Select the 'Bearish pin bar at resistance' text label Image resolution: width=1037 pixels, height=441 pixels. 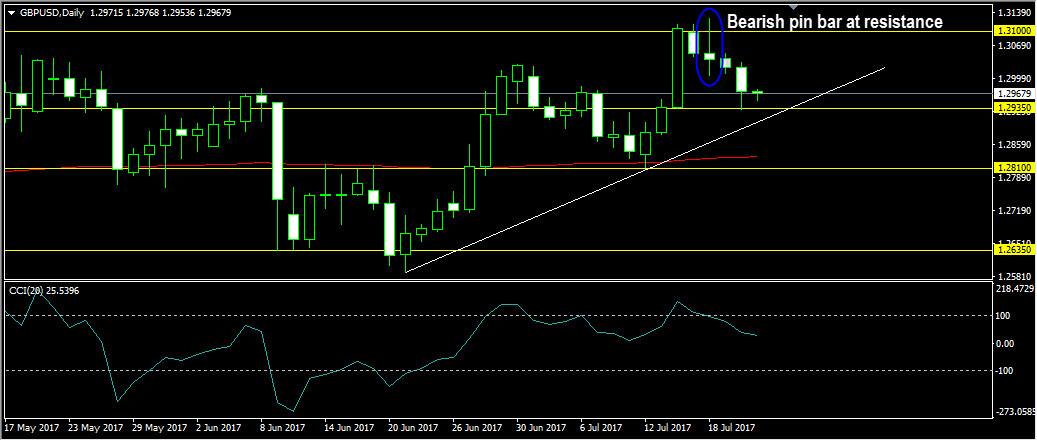[835, 22]
